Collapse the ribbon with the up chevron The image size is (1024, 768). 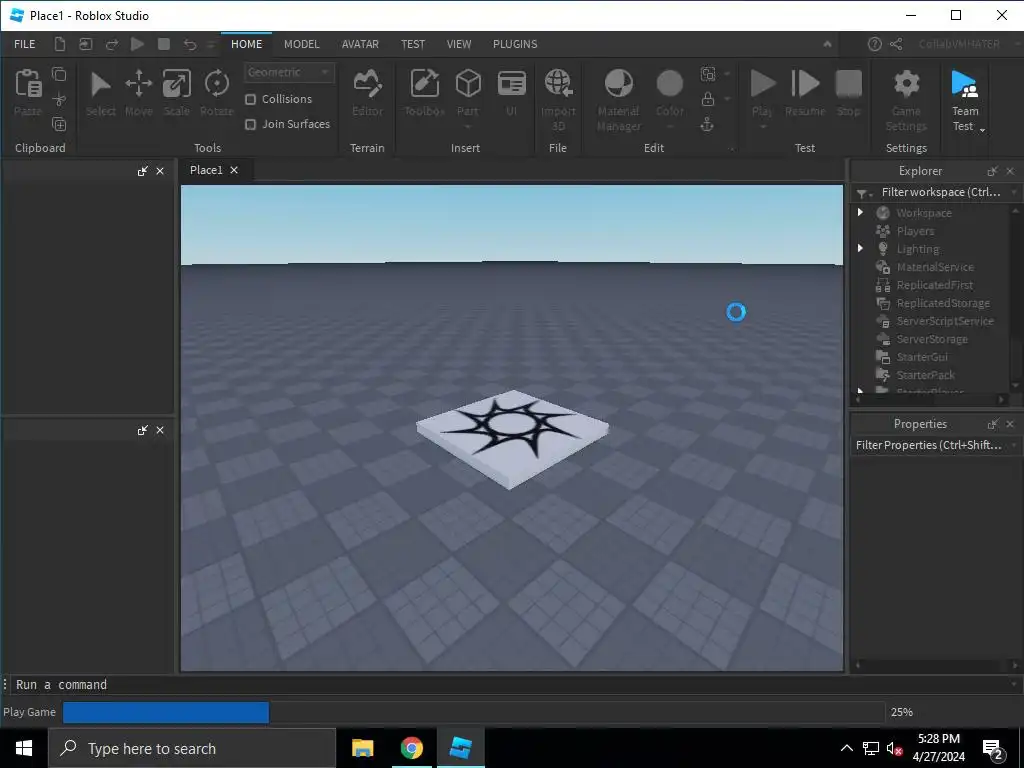click(x=827, y=44)
